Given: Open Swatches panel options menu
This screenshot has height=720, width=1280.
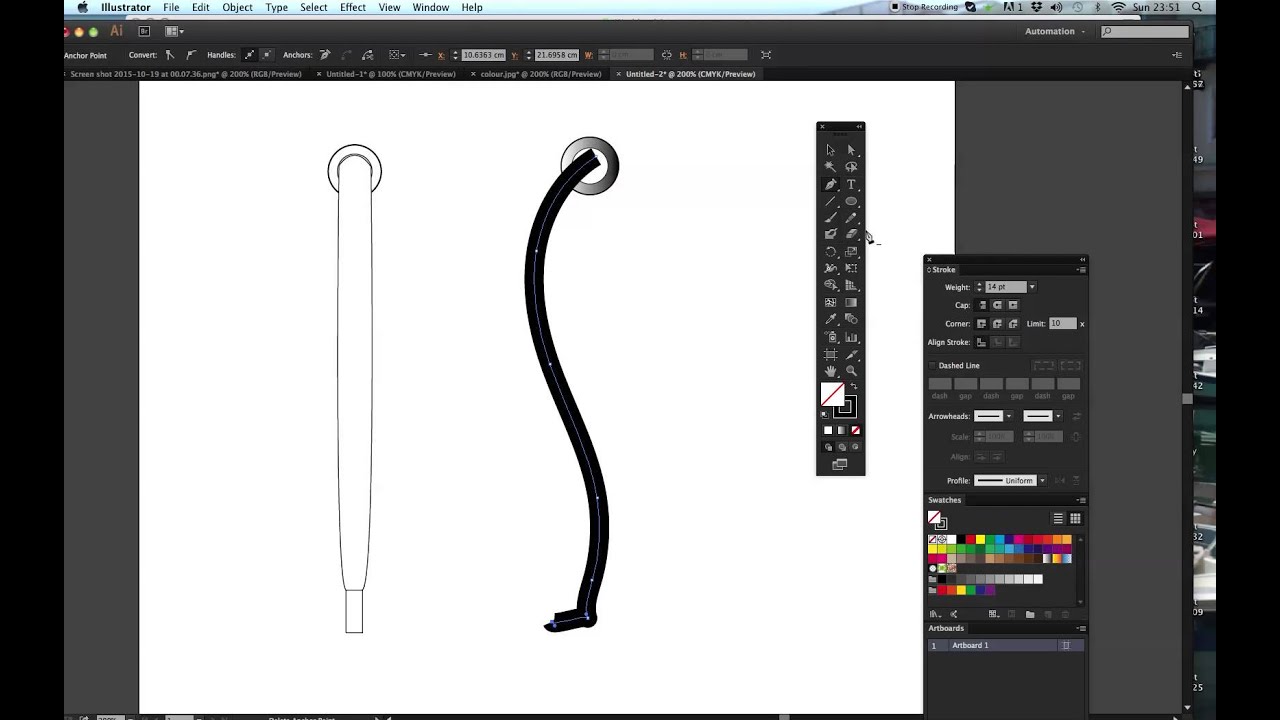Looking at the screenshot, I should point(1081,500).
